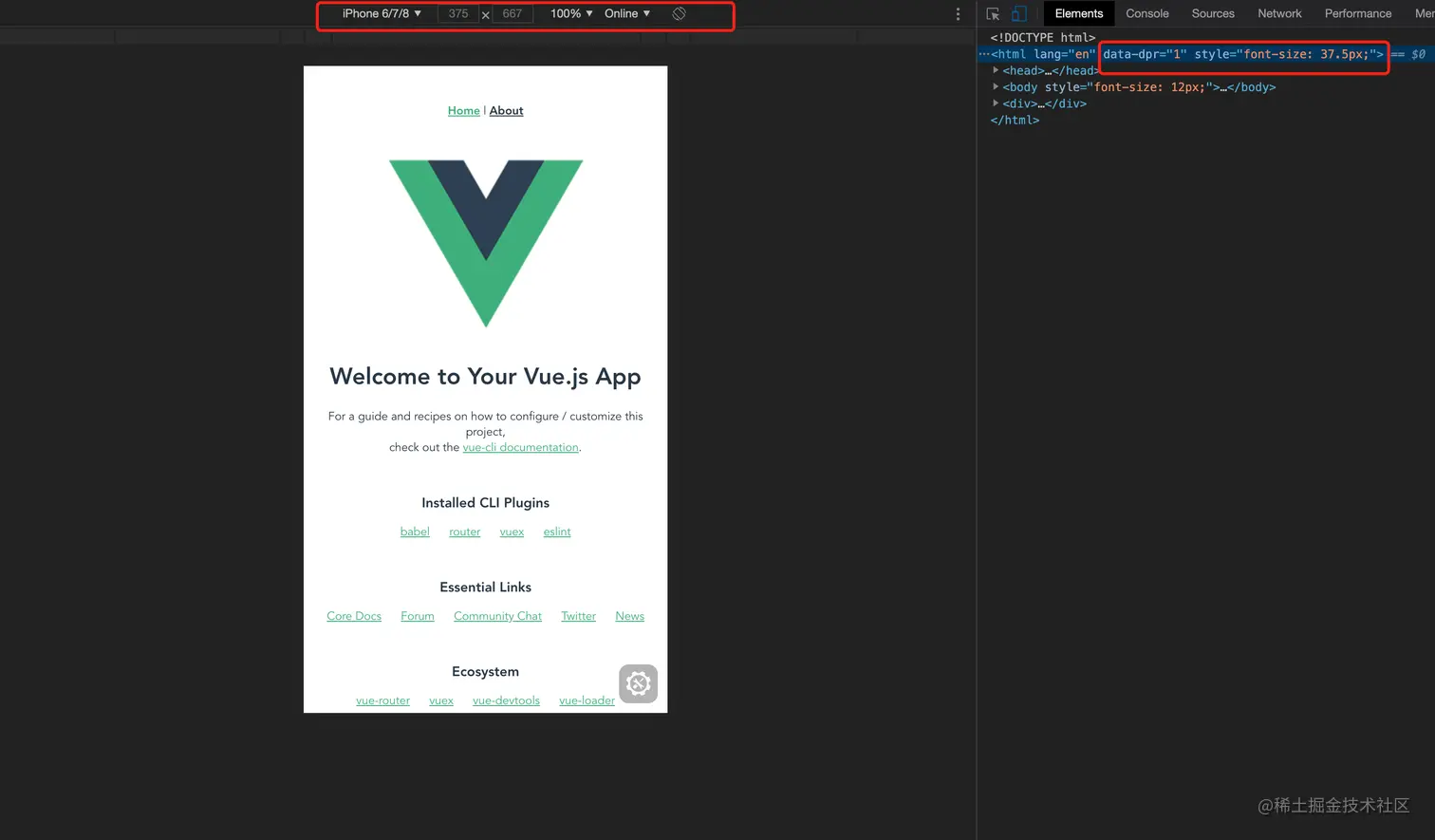Image resolution: width=1435 pixels, height=840 pixels.
Task: Open the 100% zoom dropdown
Action: [x=571, y=13]
